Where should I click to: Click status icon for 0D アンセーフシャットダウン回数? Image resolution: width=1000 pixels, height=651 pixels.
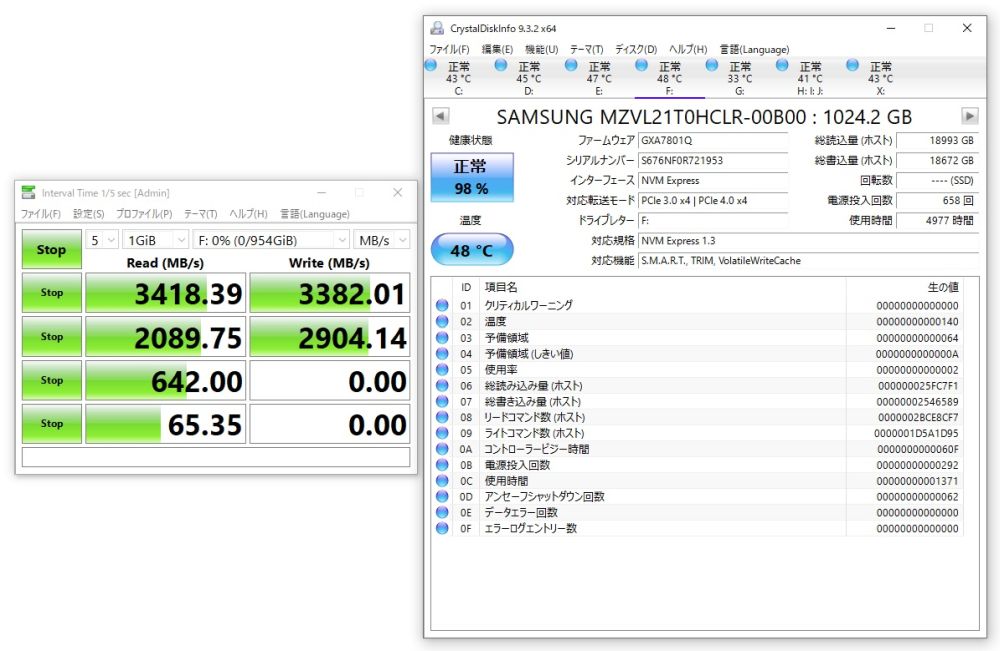click(x=442, y=496)
